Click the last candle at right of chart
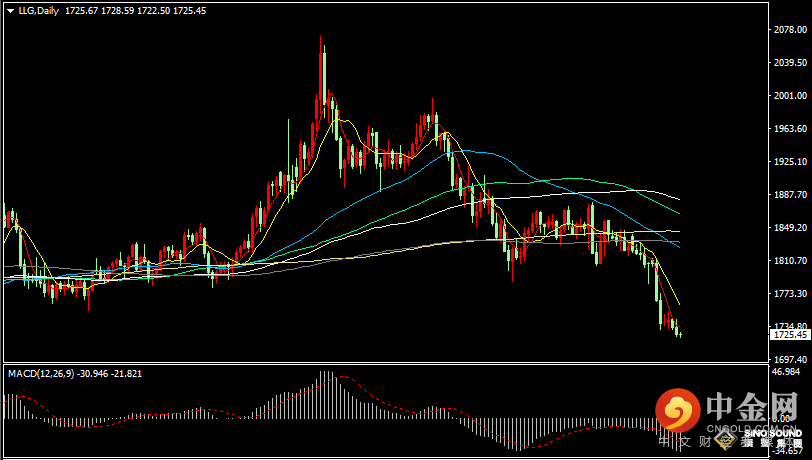 click(680, 333)
